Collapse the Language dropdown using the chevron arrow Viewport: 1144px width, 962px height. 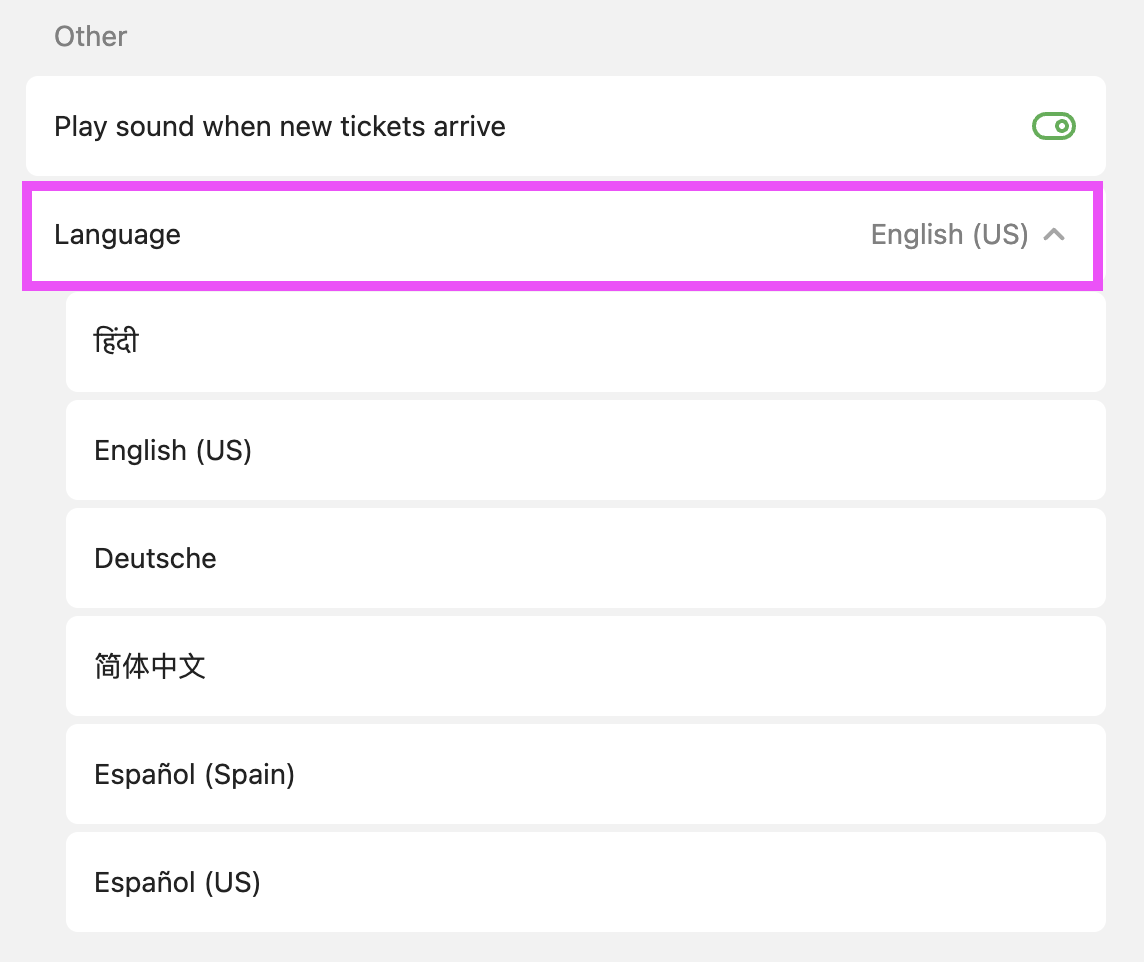(1054, 235)
